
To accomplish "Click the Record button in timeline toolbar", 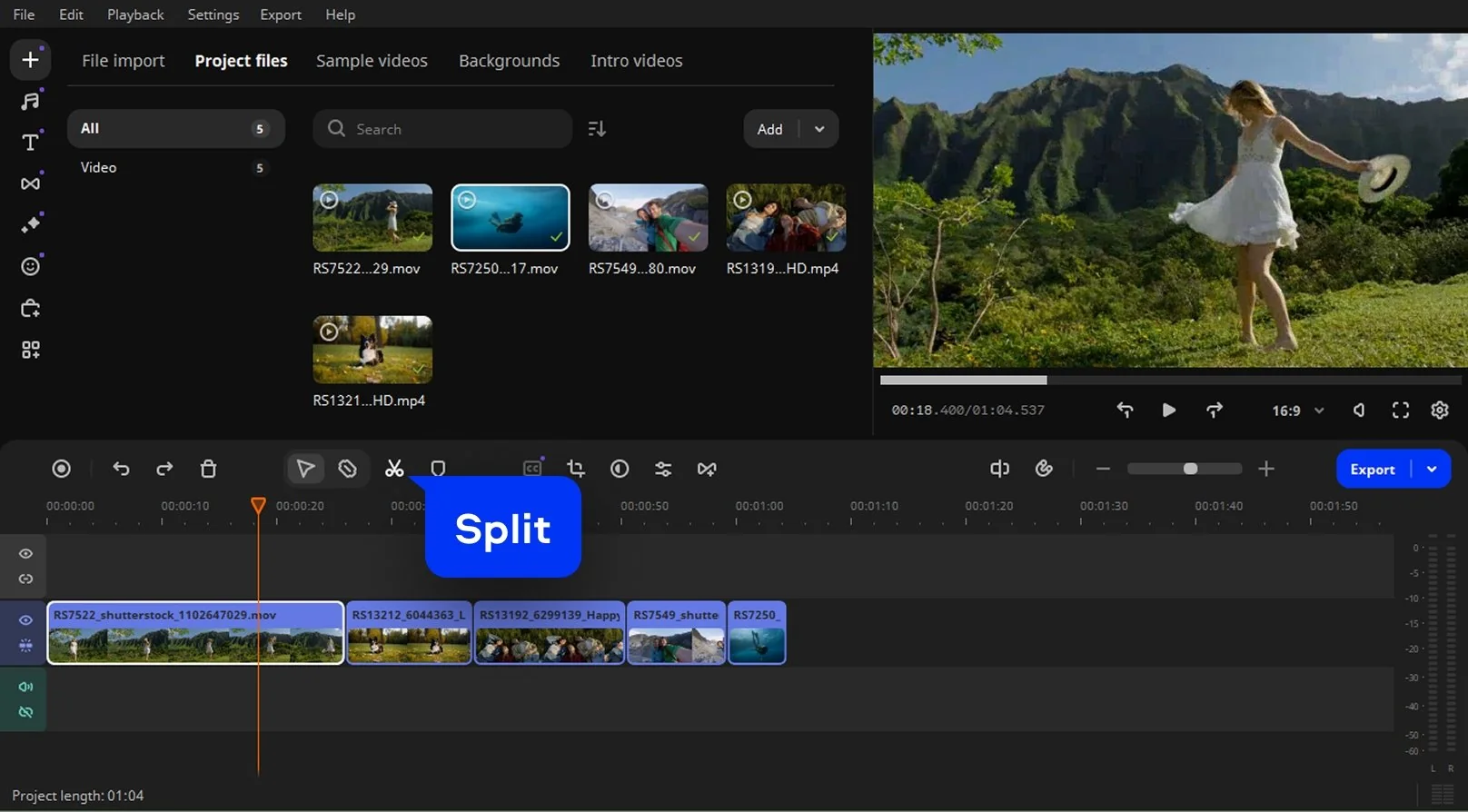I will pyautogui.click(x=61, y=469).
